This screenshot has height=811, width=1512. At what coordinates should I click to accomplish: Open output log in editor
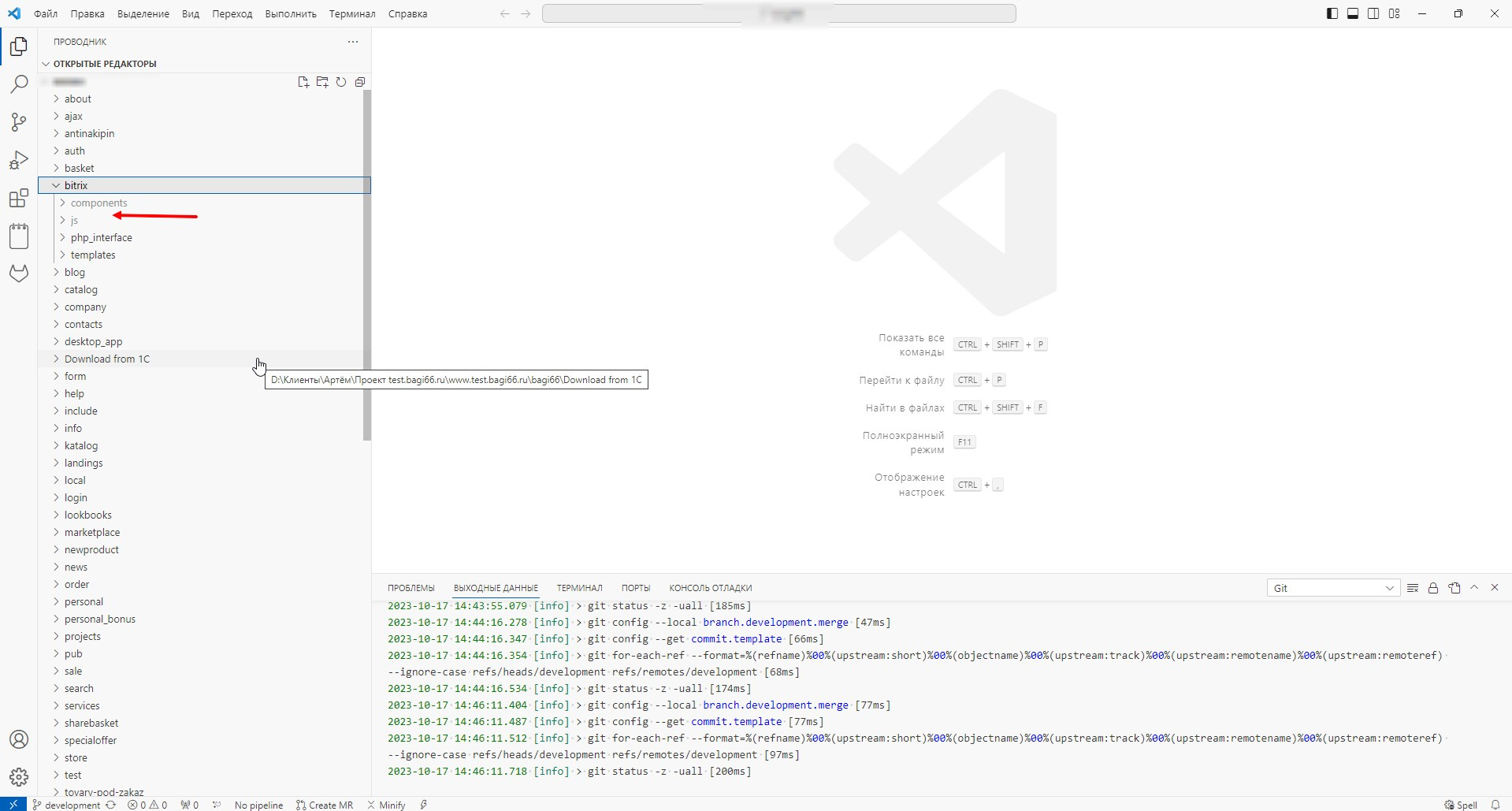(x=1454, y=588)
